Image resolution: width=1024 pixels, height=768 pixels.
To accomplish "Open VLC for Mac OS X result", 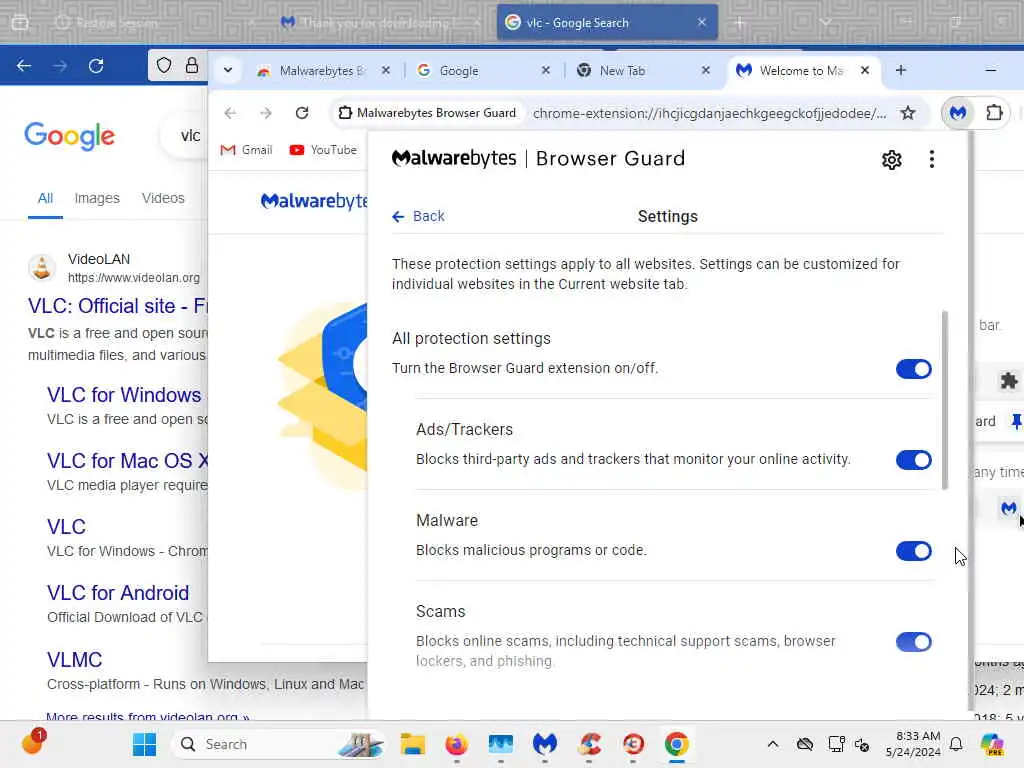I will 127,461.
